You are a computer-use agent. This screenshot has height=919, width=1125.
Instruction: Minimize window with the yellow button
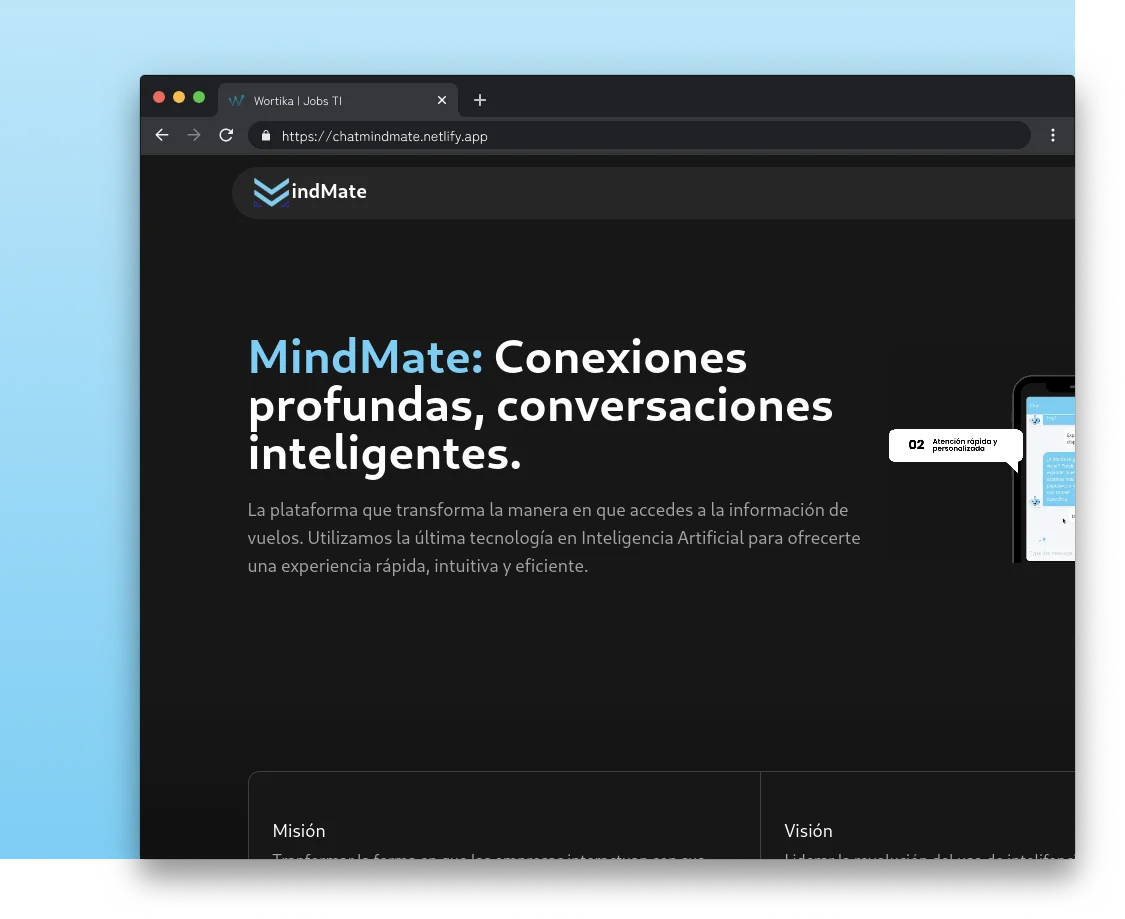(179, 97)
